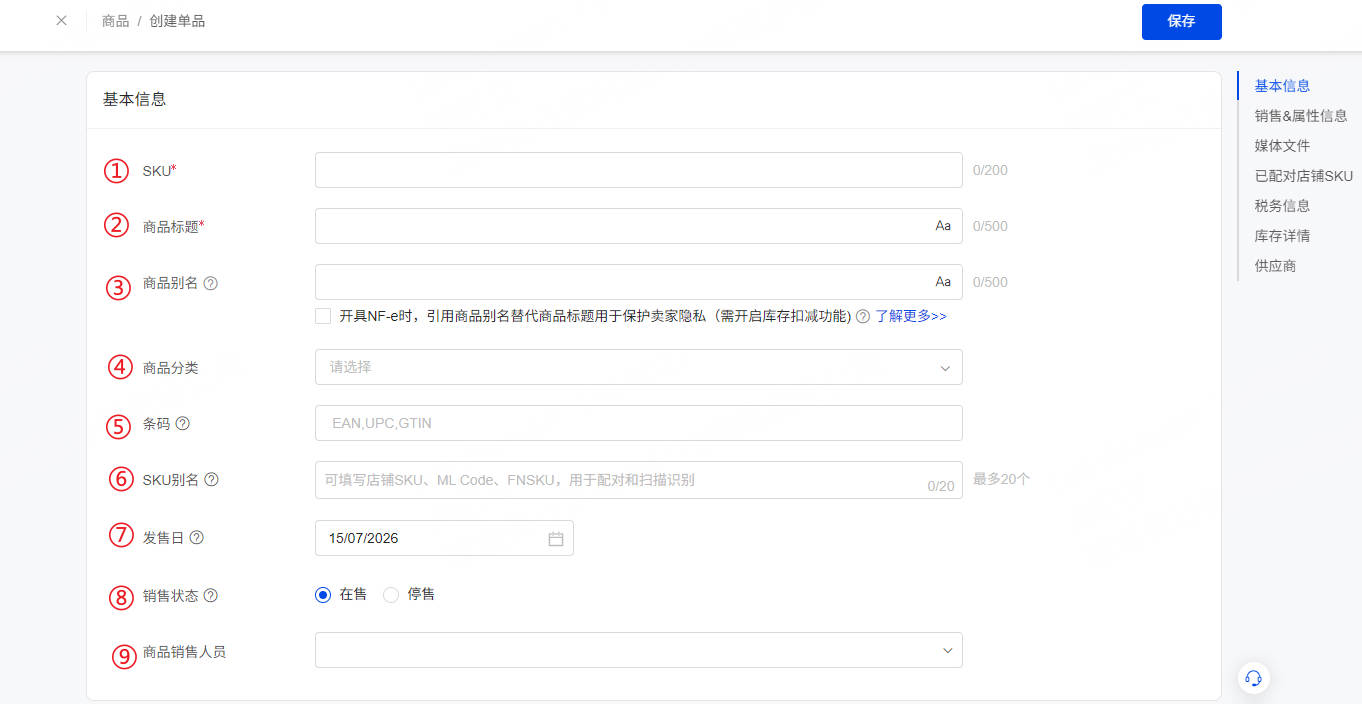Click the Aa icon in 商品标题 field
Image resolution: width=1362 pixels, height=704 pixels.
(943, 226)
